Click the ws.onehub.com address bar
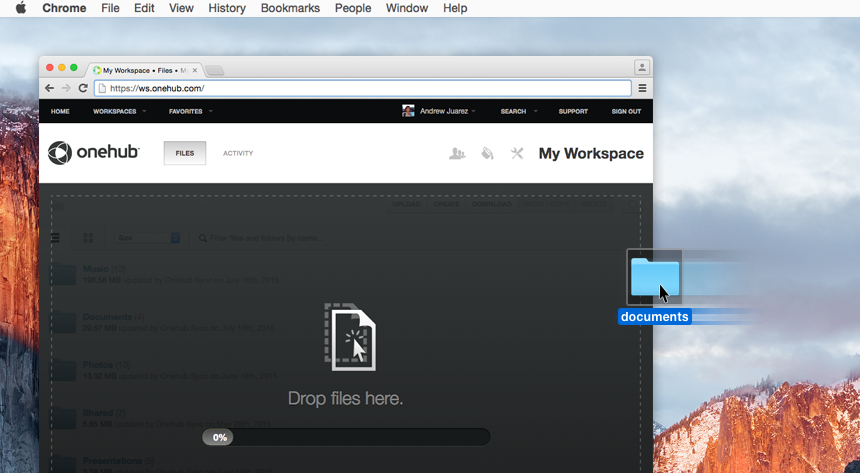The height and width of the screenshot is (473, 860). [x=363, y=88]
